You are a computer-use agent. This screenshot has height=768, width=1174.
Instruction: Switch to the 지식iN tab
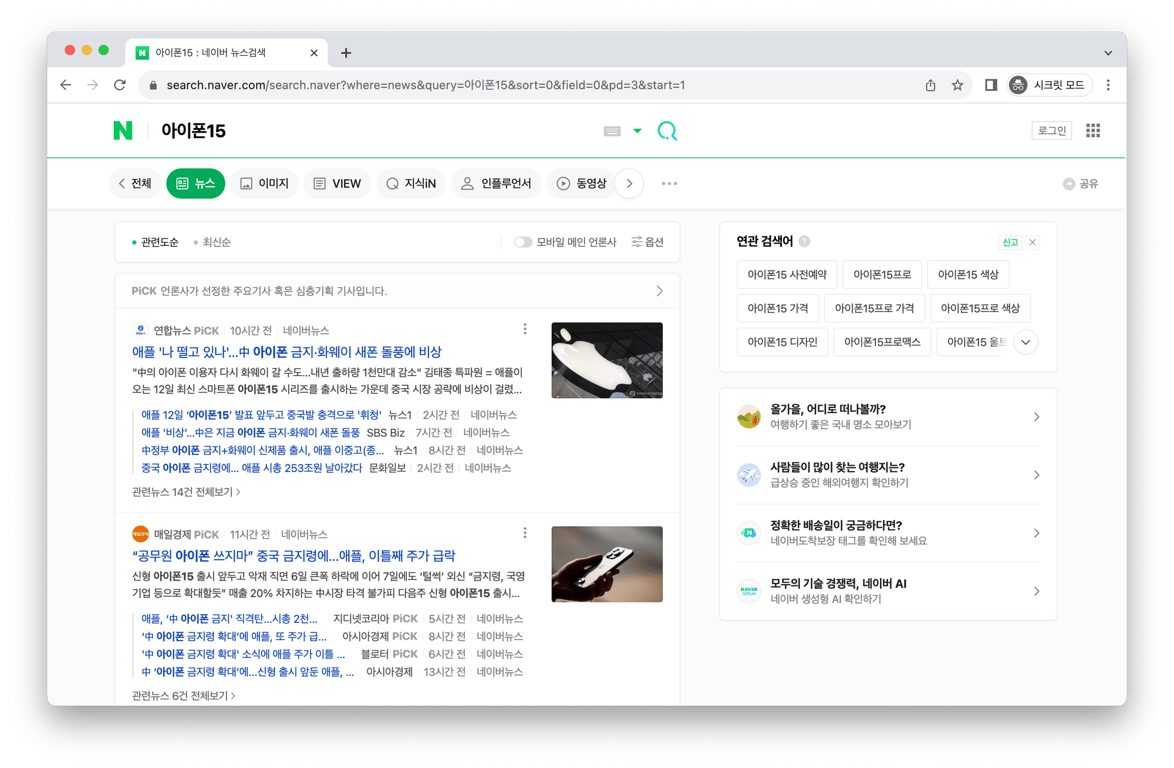click(x=411, y=183)
